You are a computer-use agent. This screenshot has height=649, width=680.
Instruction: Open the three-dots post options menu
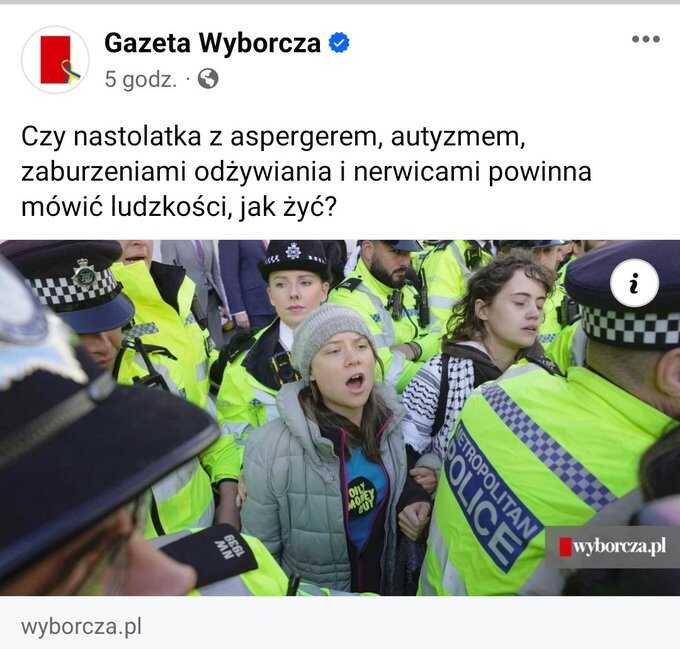click(646, 39)
